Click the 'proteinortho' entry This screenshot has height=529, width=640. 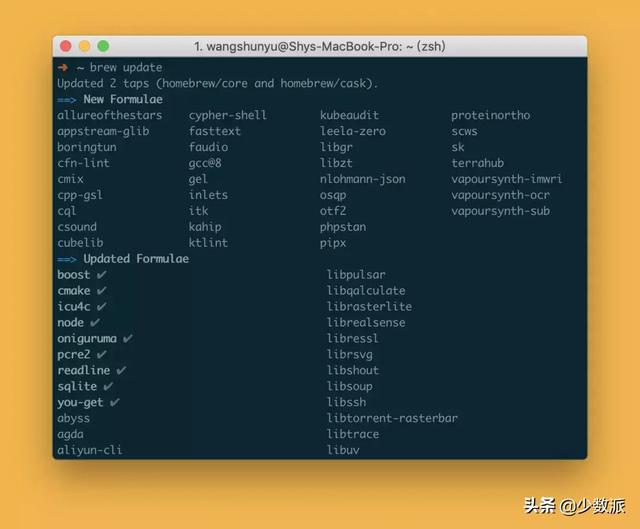(491, 116)
